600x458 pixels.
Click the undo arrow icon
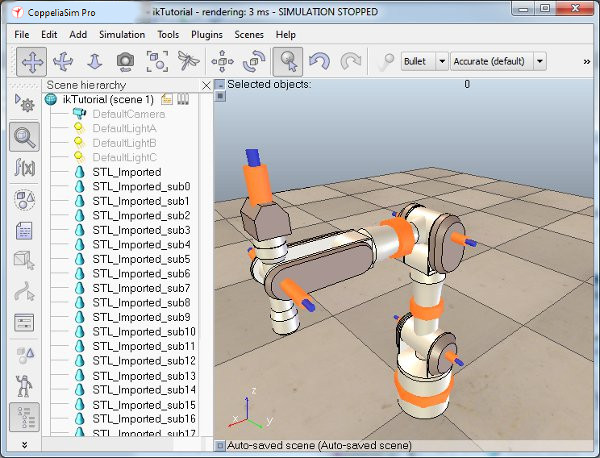tap(320, 61)
